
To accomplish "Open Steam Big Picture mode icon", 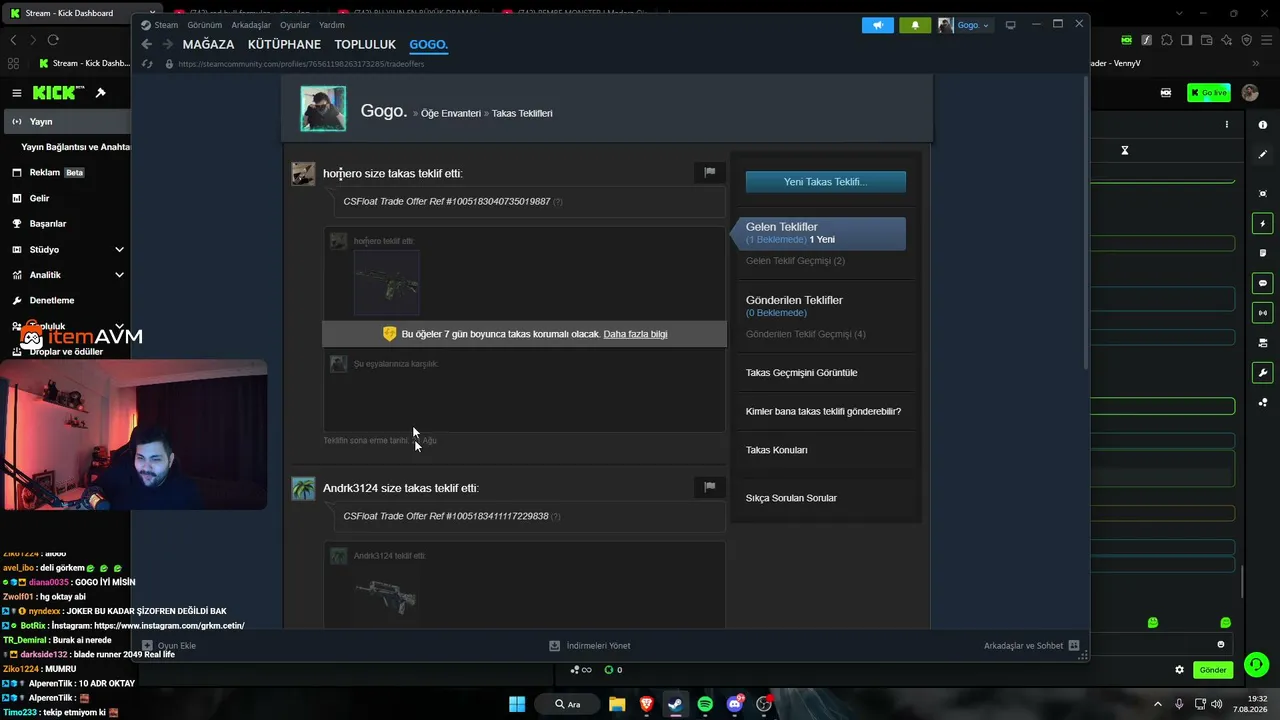I will pyautogui.click(x=1010, y=25).
